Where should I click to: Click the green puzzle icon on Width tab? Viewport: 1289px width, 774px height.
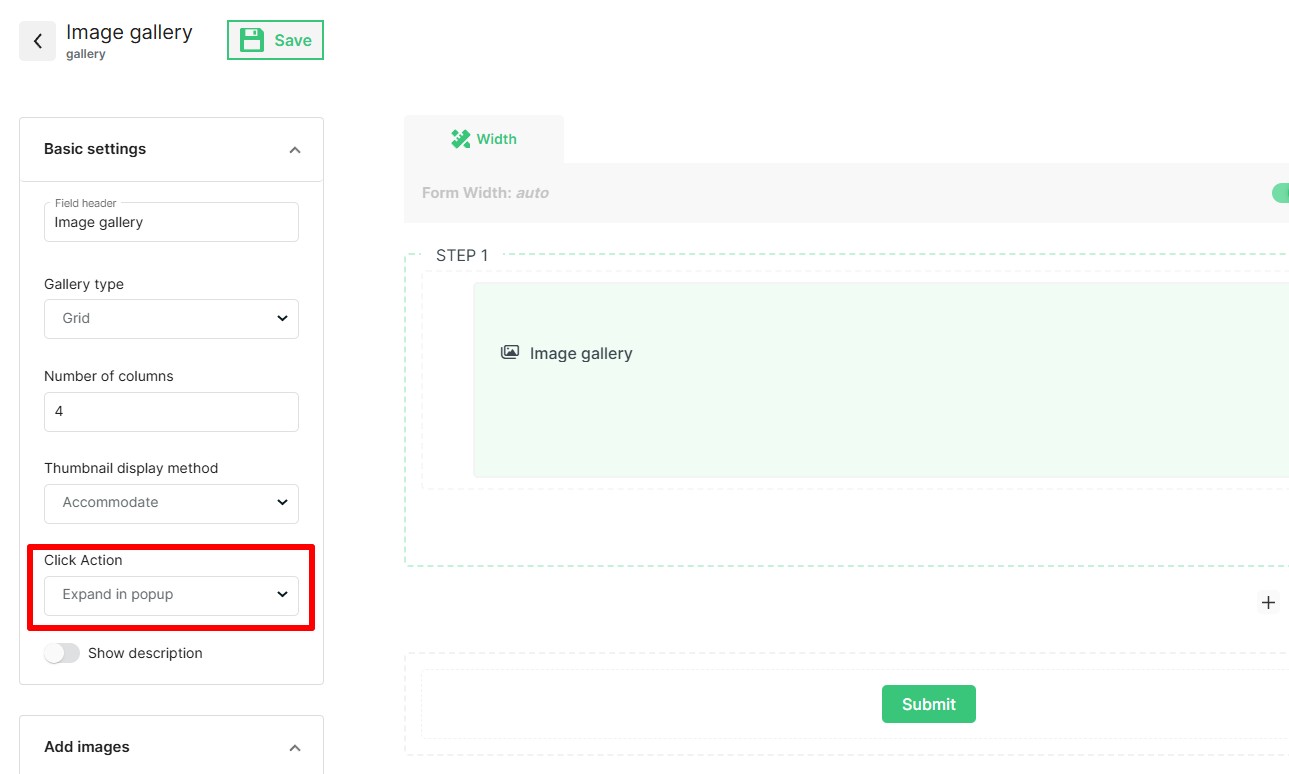(x=460, y=138)
